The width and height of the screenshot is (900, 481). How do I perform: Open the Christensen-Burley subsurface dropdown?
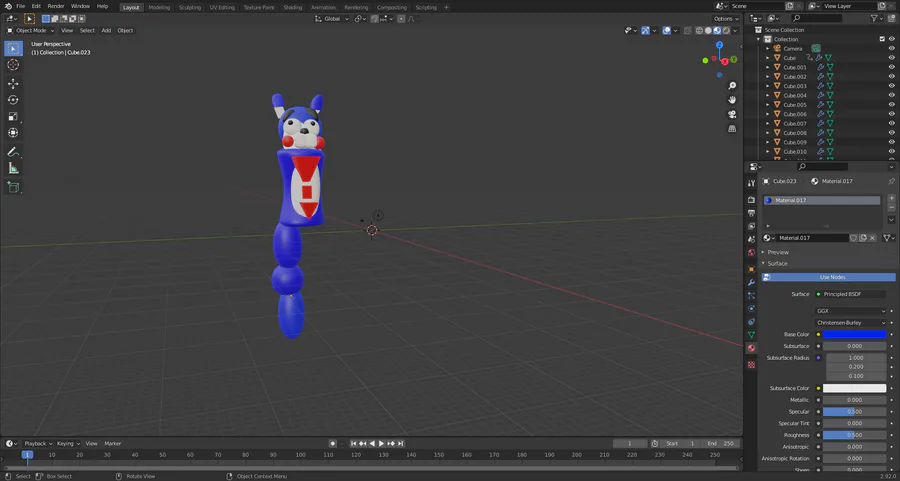(851, 323)
